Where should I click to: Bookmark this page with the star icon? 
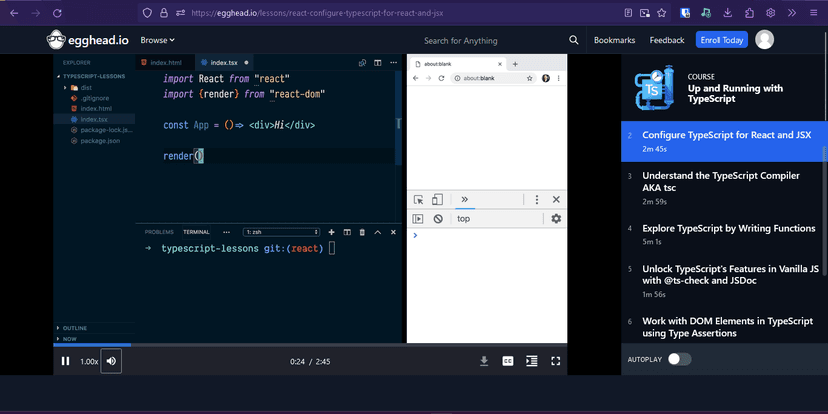662,13
